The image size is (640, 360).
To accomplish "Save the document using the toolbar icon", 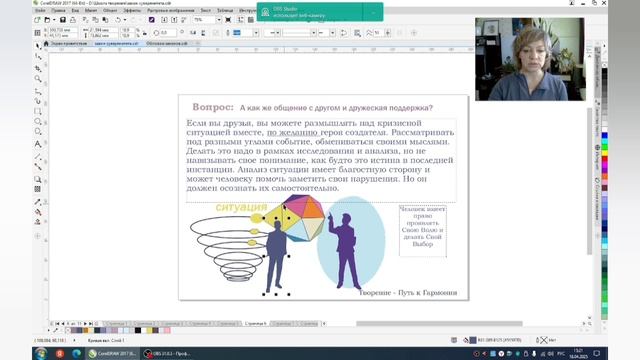I will [63, 20].
